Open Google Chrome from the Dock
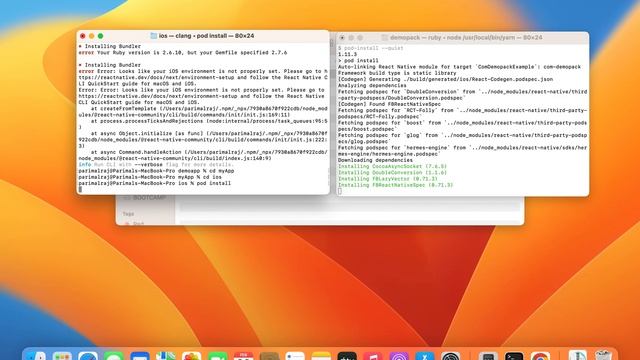Viewport: 640px width, 360px height. pyautogui.click(x=540, y=356)
